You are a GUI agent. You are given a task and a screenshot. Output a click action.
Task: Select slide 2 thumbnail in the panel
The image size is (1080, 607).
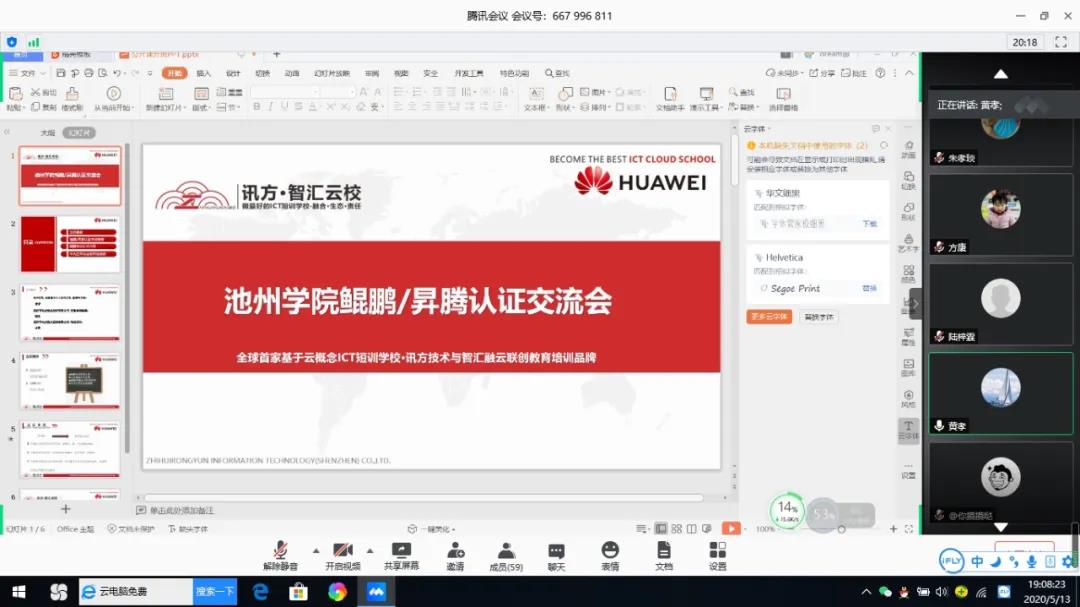[x=70, y=244]
